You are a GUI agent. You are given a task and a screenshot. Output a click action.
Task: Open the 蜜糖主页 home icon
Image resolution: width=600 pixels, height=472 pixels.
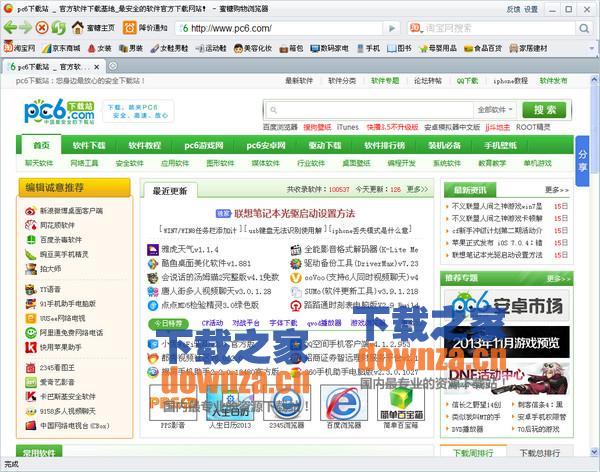click(78, 28)
